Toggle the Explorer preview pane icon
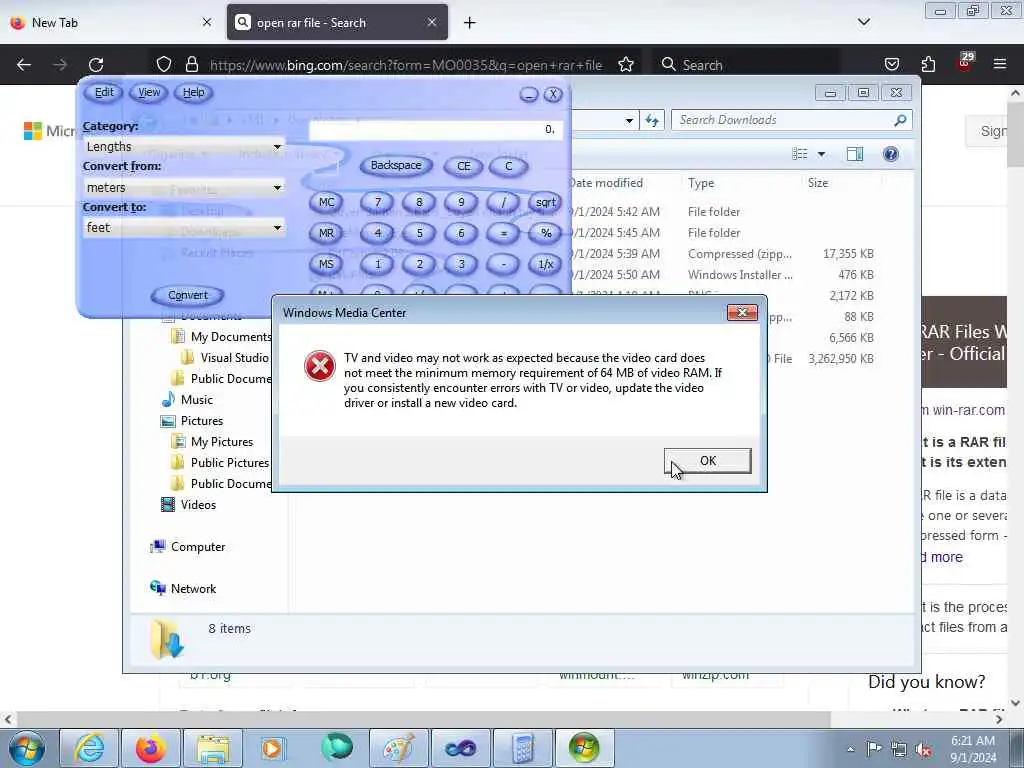 855,154
